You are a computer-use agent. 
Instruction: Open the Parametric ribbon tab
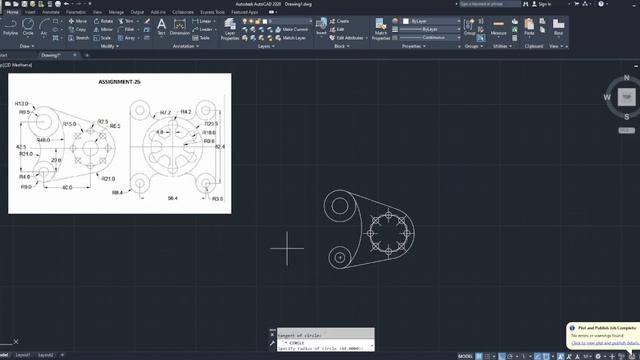[76, 12]
